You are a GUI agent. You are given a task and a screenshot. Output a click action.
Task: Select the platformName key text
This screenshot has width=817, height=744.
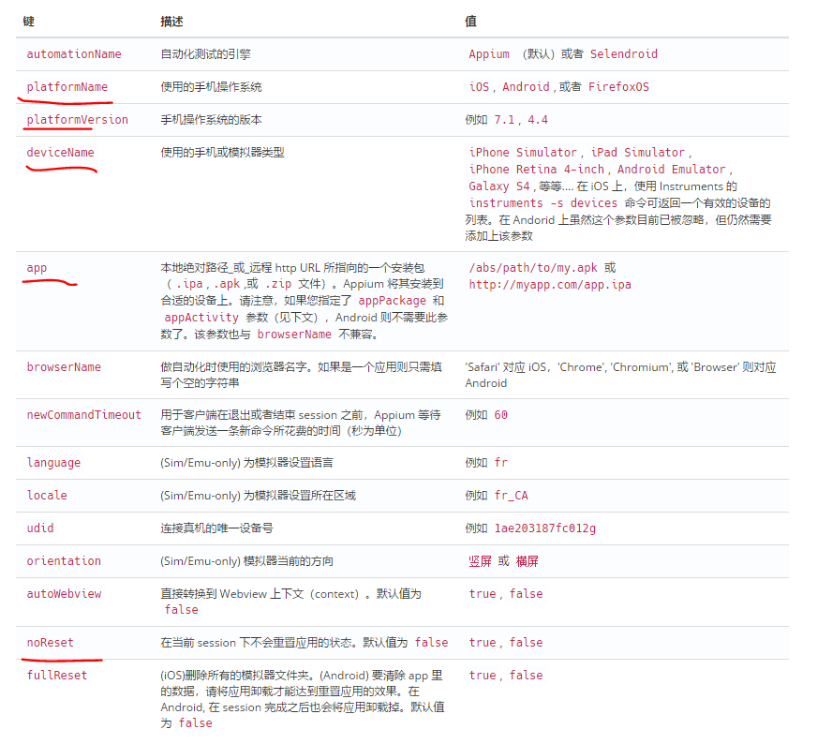tap(67, 87)
